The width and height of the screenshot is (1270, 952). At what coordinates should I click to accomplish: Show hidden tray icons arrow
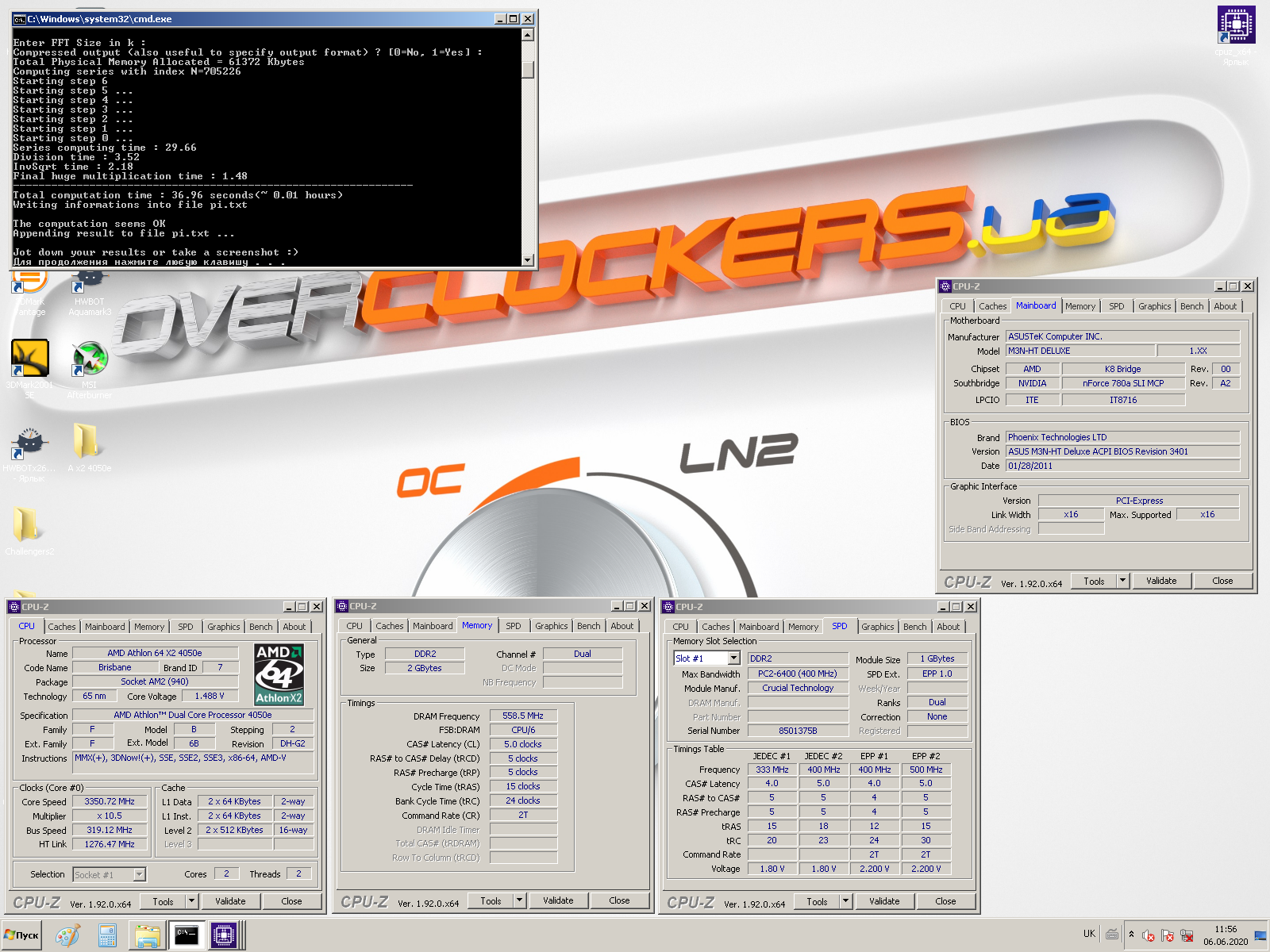(1131, 935)
